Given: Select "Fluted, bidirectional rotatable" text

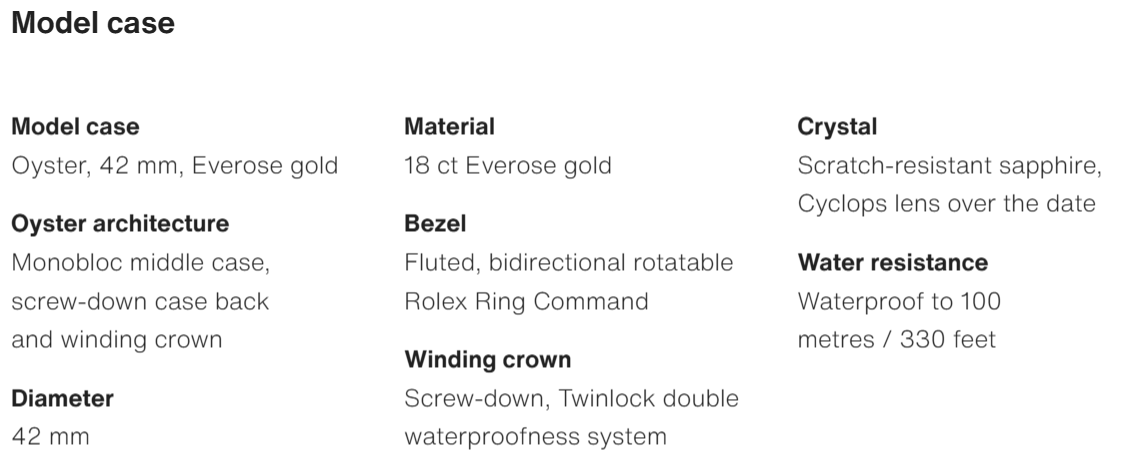Looking at the screenshot, I should coord(569,262).
